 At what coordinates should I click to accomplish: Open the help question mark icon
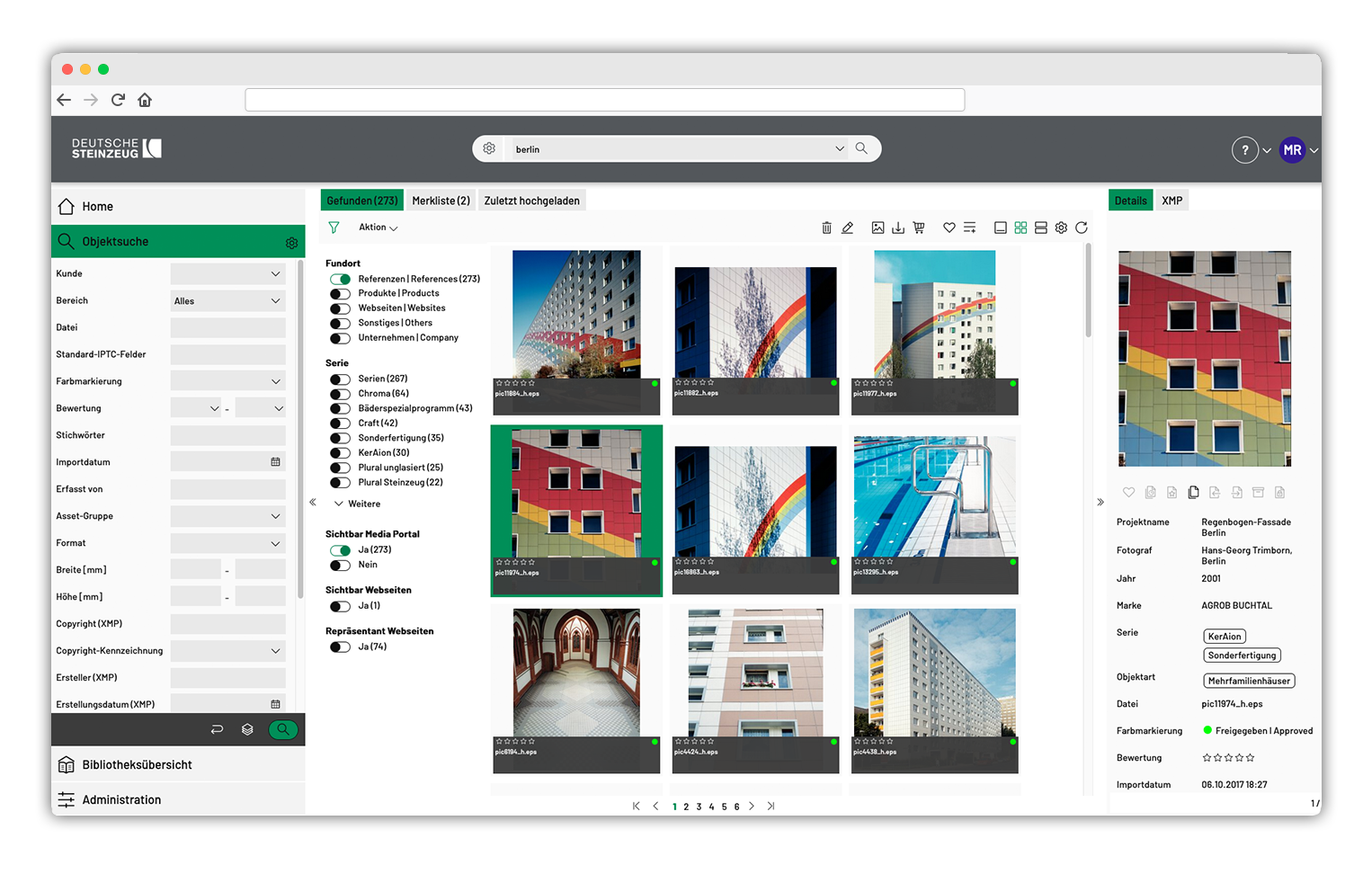1244,150
